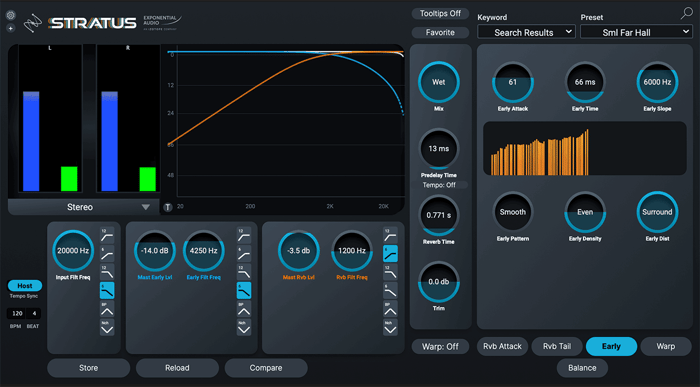Select 12 dB low-pass for Rvb filter
This screenshot has height=387, width=700.
point(390,272)
